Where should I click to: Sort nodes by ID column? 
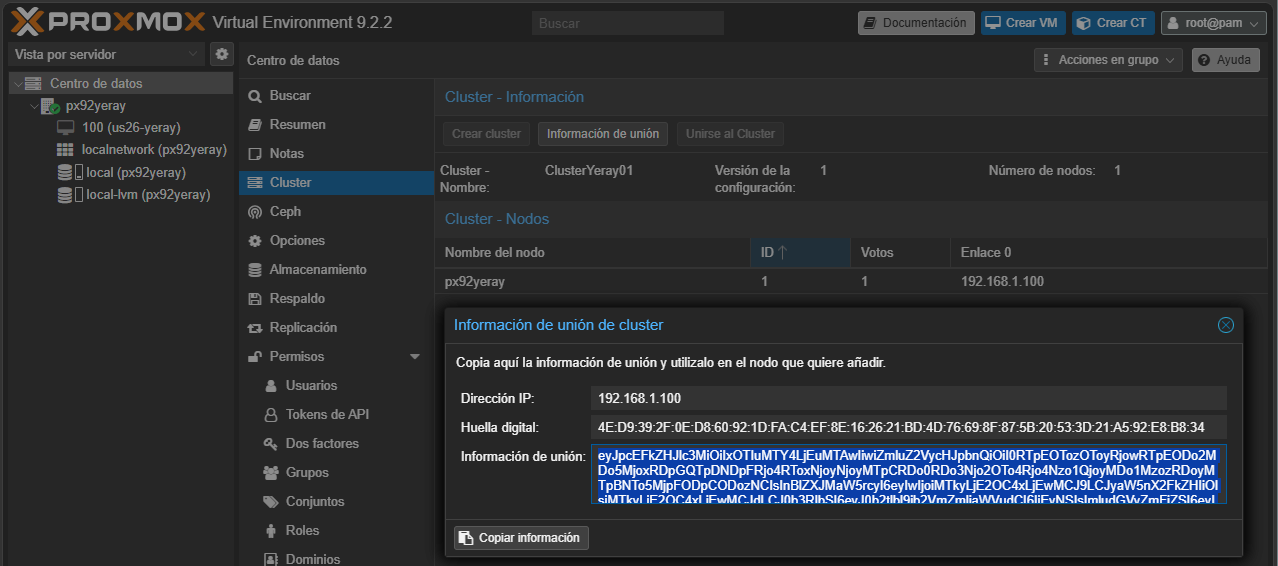point(800,253)
